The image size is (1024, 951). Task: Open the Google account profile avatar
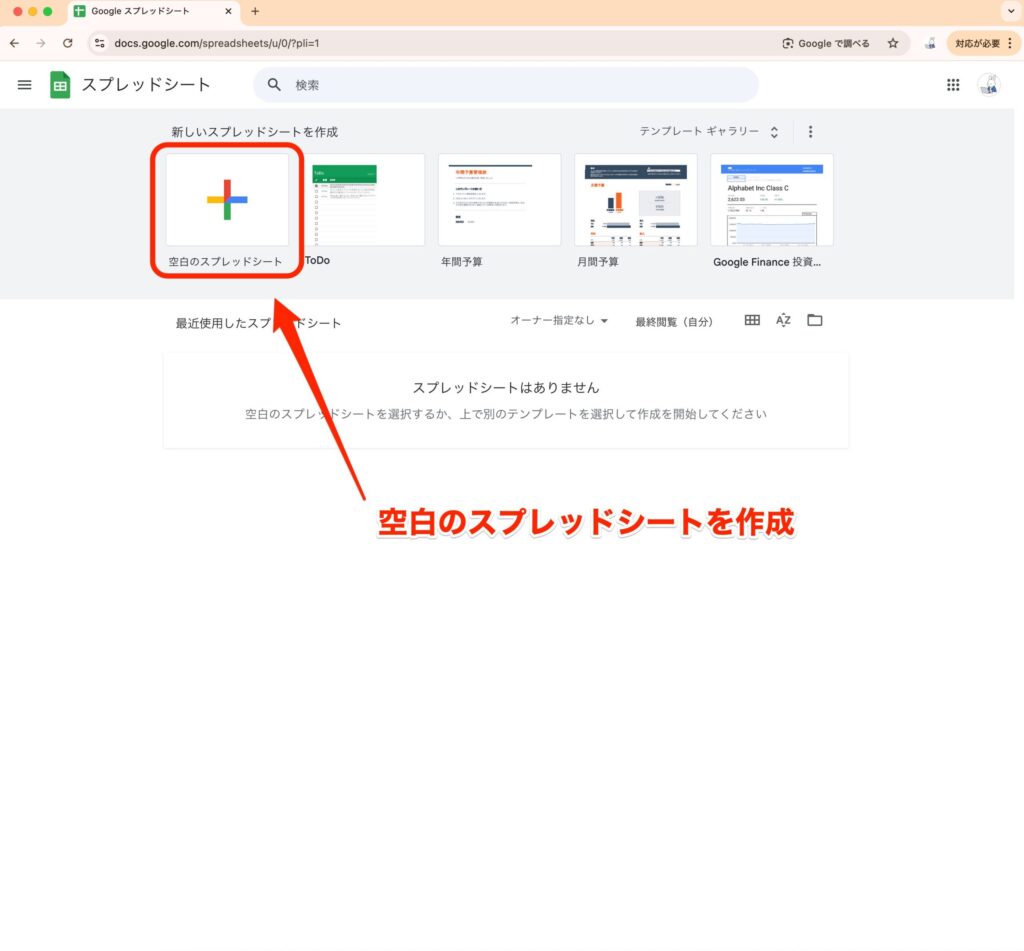[988, 85]
